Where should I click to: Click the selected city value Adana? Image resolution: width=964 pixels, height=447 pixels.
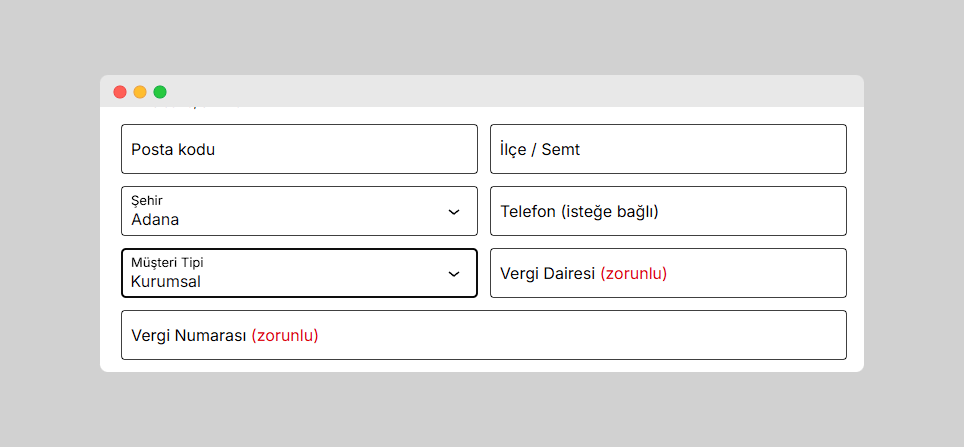(155, 220)
